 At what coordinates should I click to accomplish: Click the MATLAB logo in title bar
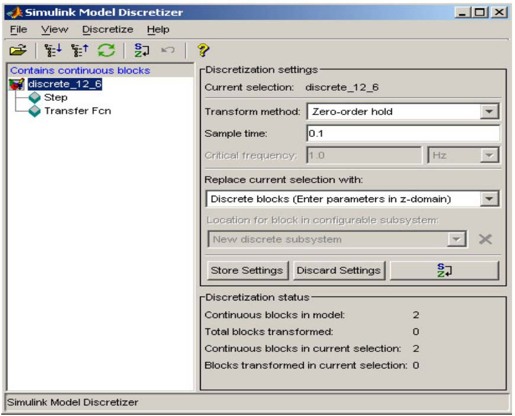coord(15,13)
